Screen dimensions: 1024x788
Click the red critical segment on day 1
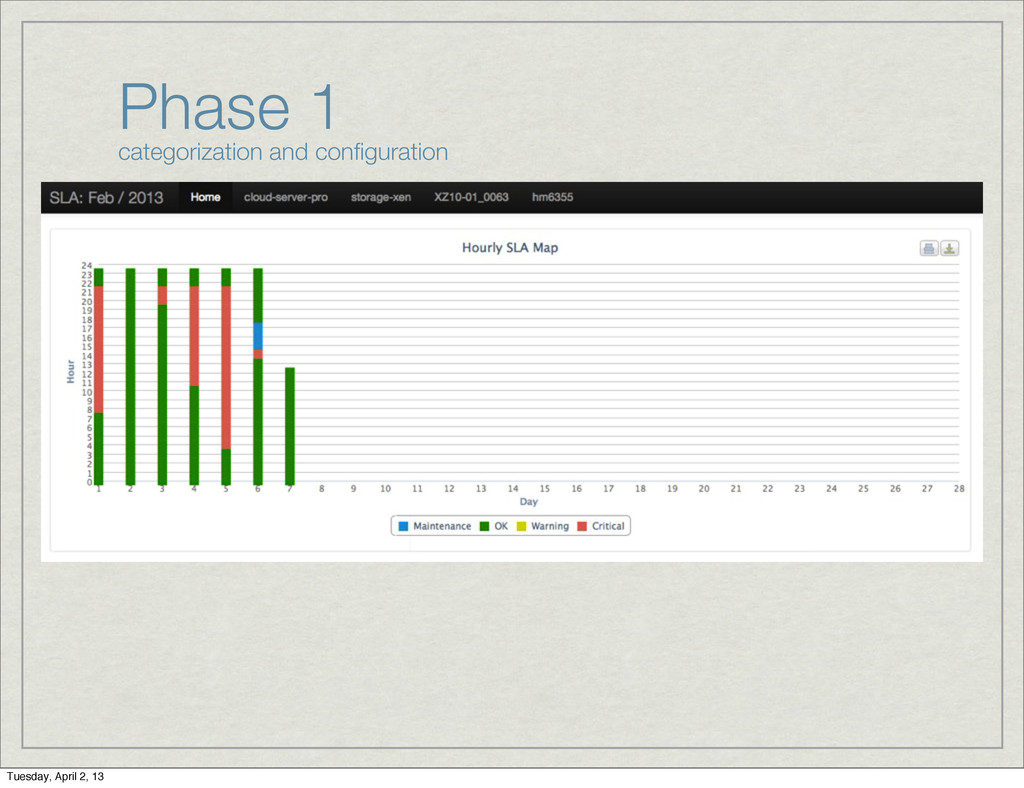point(99,349)
